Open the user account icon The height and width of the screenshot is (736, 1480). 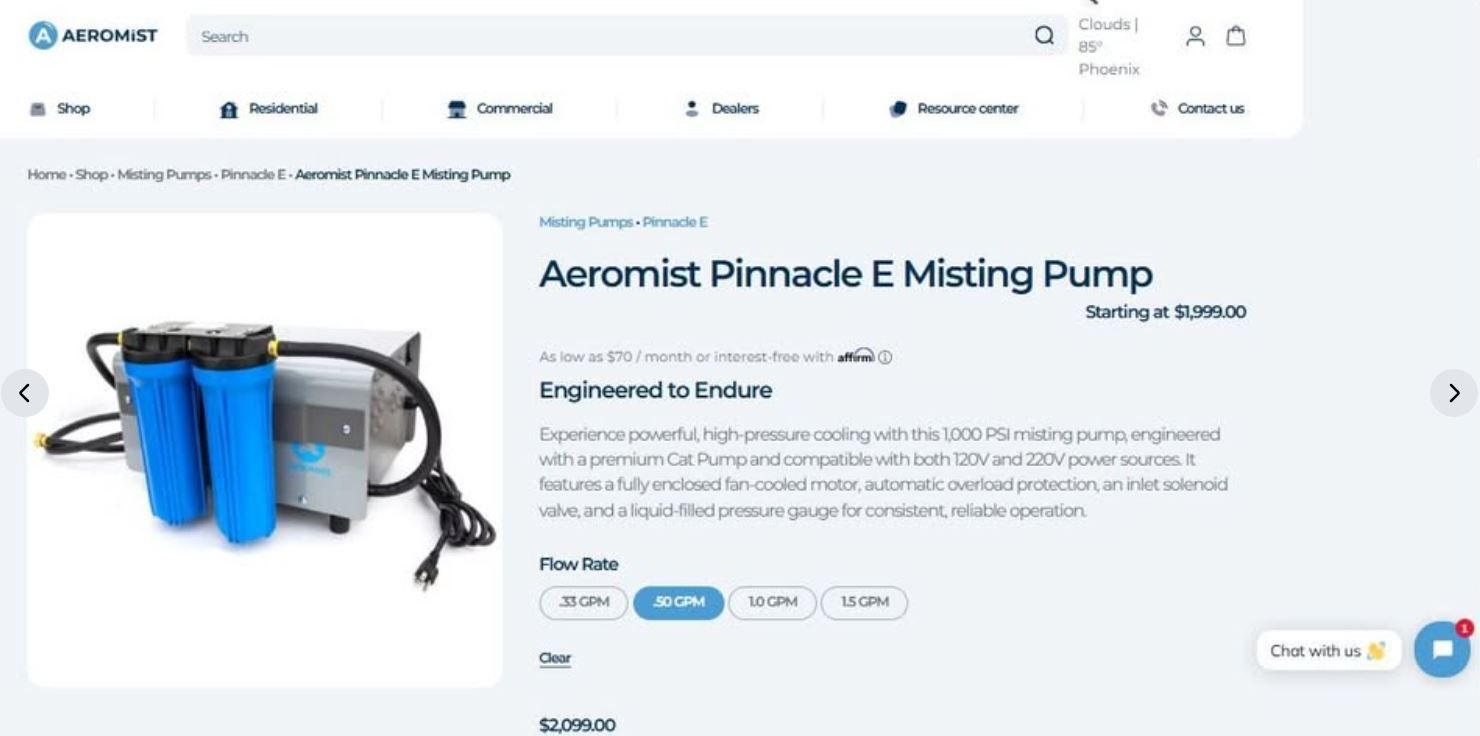(x=1194, y=36)
